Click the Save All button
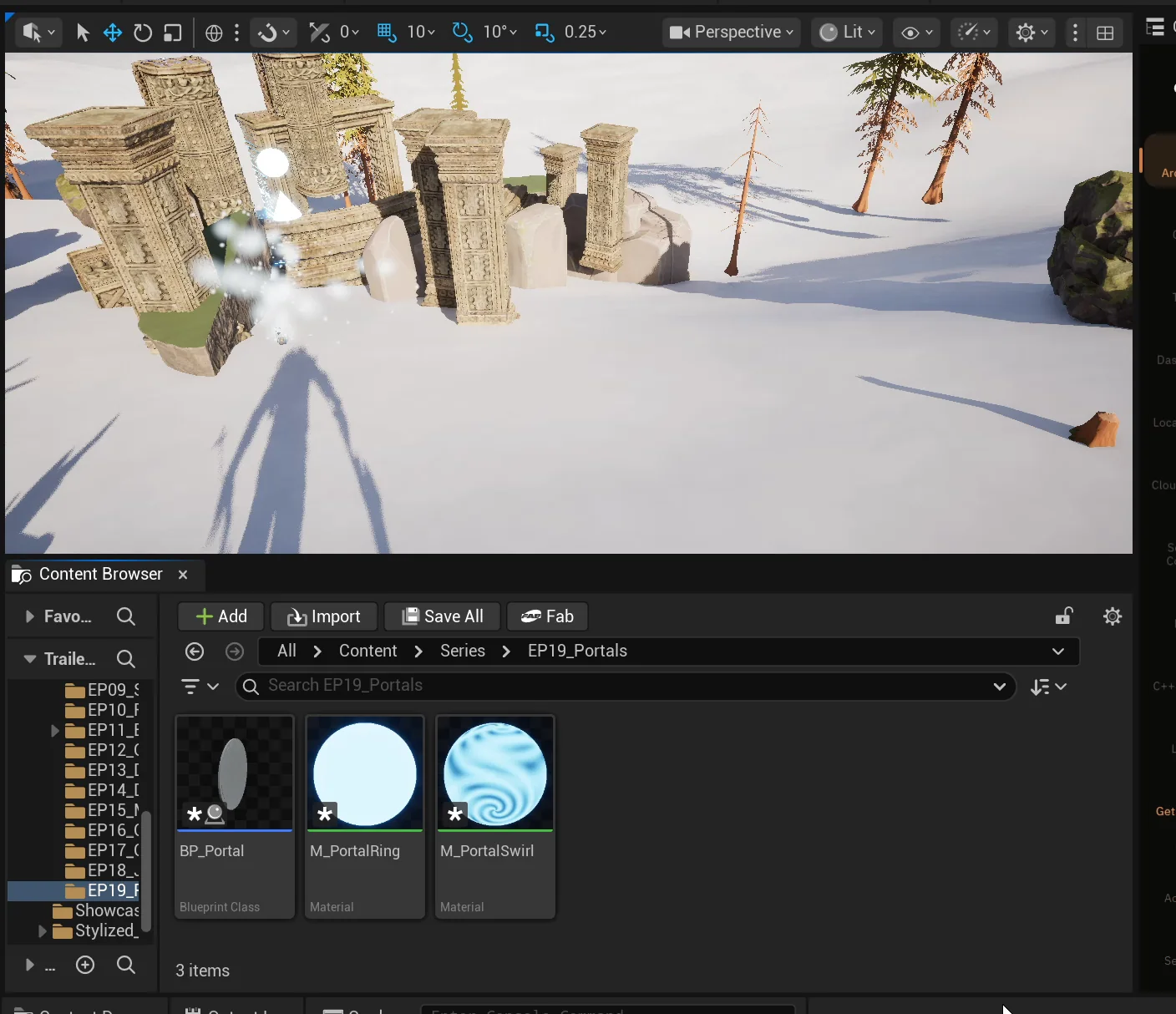The width and height of the screenshot is (1176, 1014). pos(443,616)
